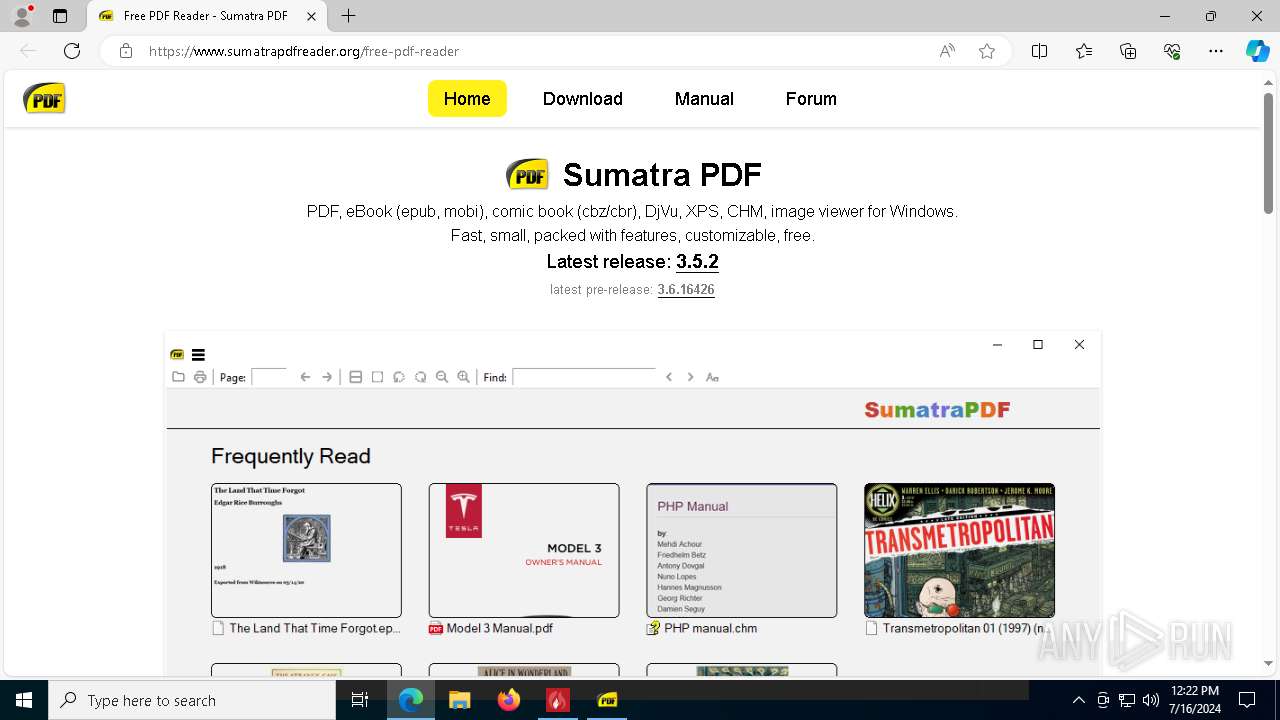Go to the Download page
The width and height of the screenshot is (1280, 720).
[x=583, y=99]
